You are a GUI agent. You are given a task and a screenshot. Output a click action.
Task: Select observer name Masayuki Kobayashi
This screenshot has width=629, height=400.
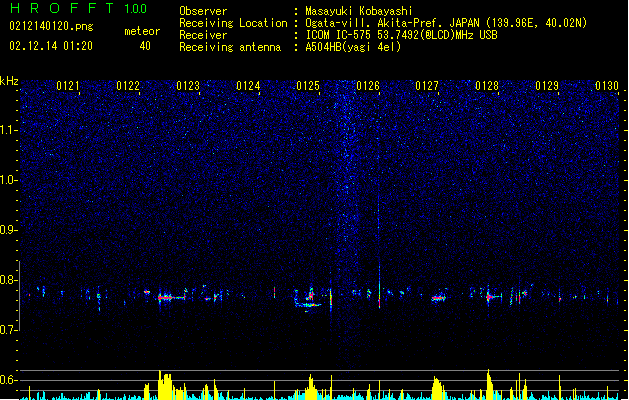(359, 11)
